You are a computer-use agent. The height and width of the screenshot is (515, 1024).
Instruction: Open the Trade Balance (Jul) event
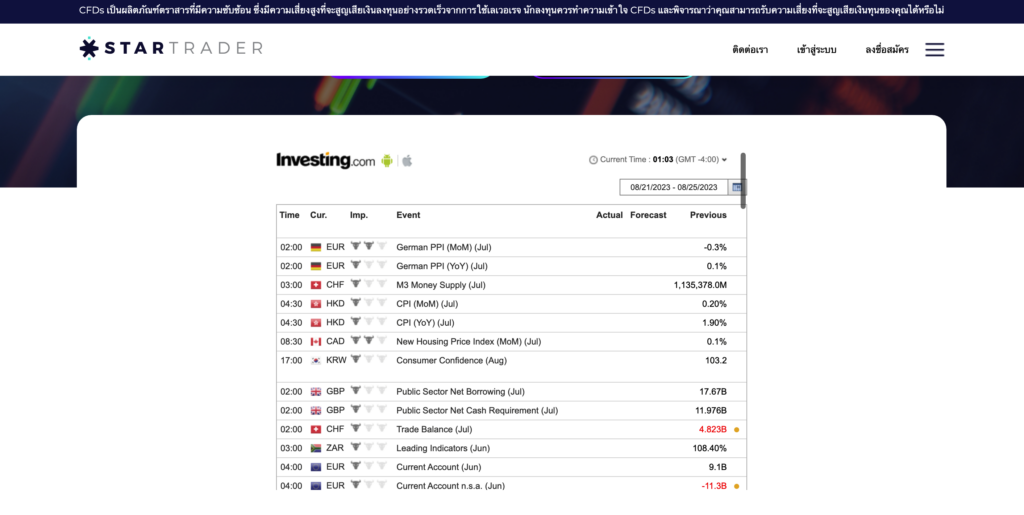coord(434,430)
